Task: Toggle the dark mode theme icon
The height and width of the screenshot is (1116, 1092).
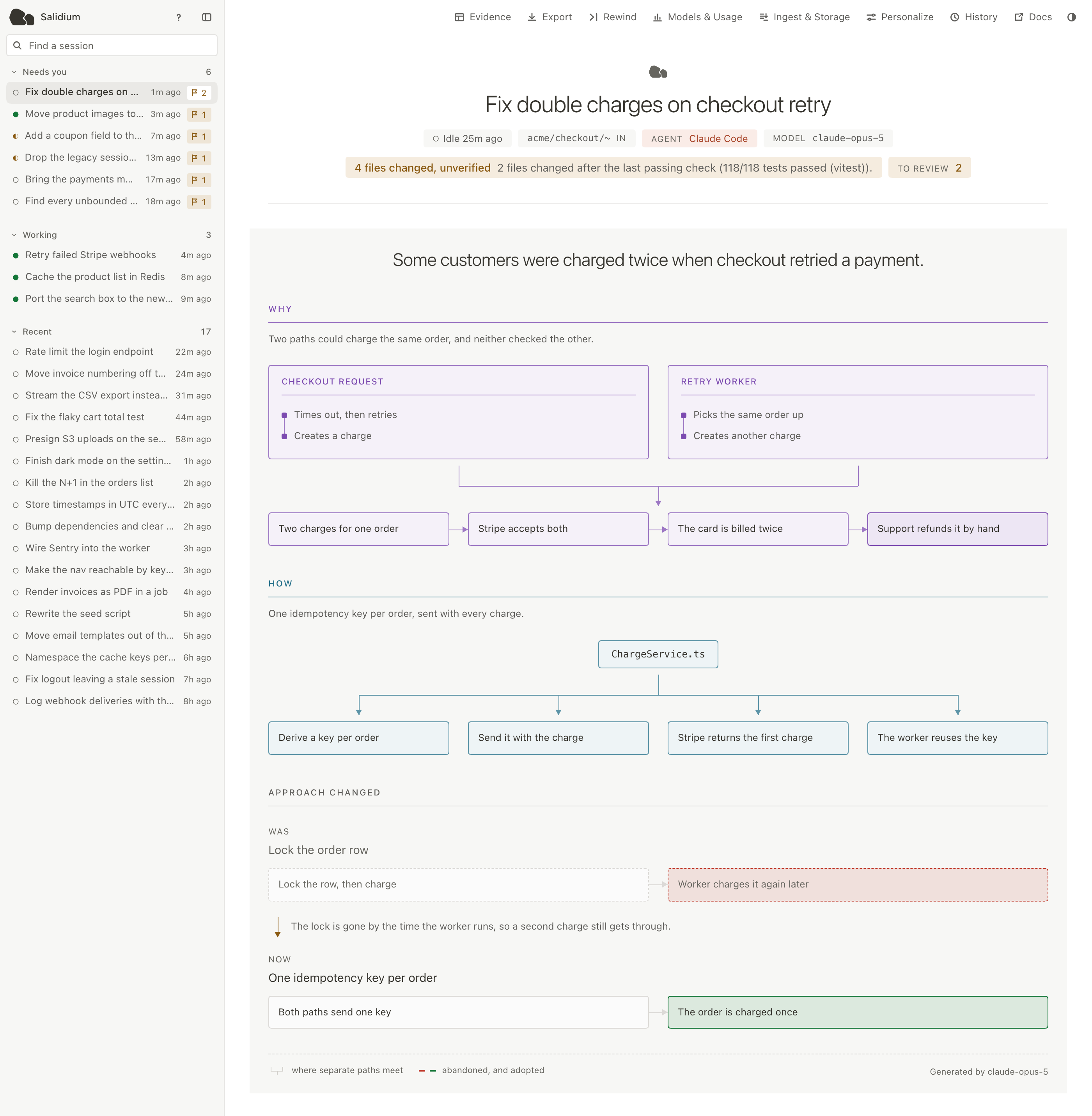Action: pos(1071,17)
